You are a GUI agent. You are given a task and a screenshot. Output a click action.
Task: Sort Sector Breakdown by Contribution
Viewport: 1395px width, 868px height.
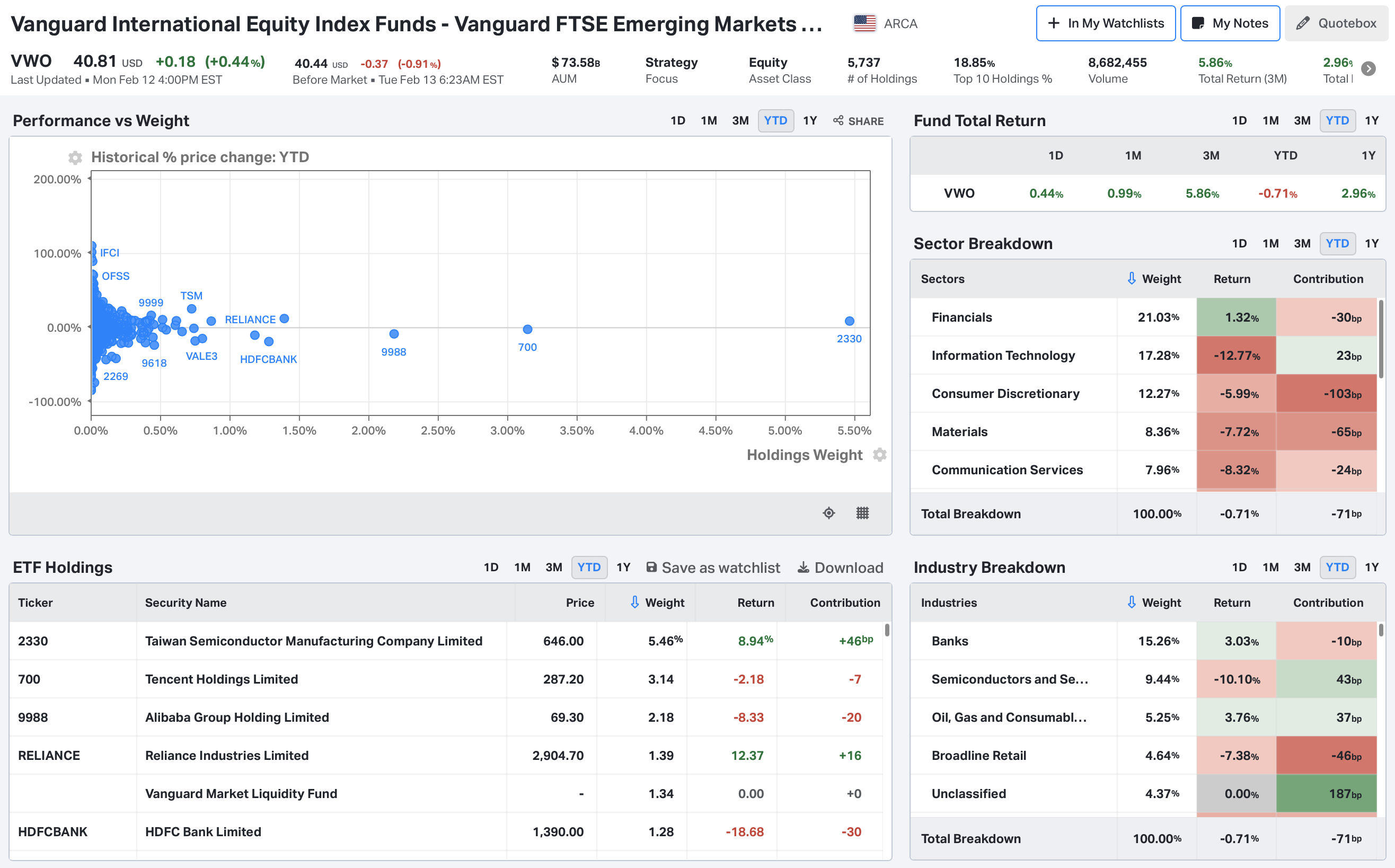coord(1328,278)
